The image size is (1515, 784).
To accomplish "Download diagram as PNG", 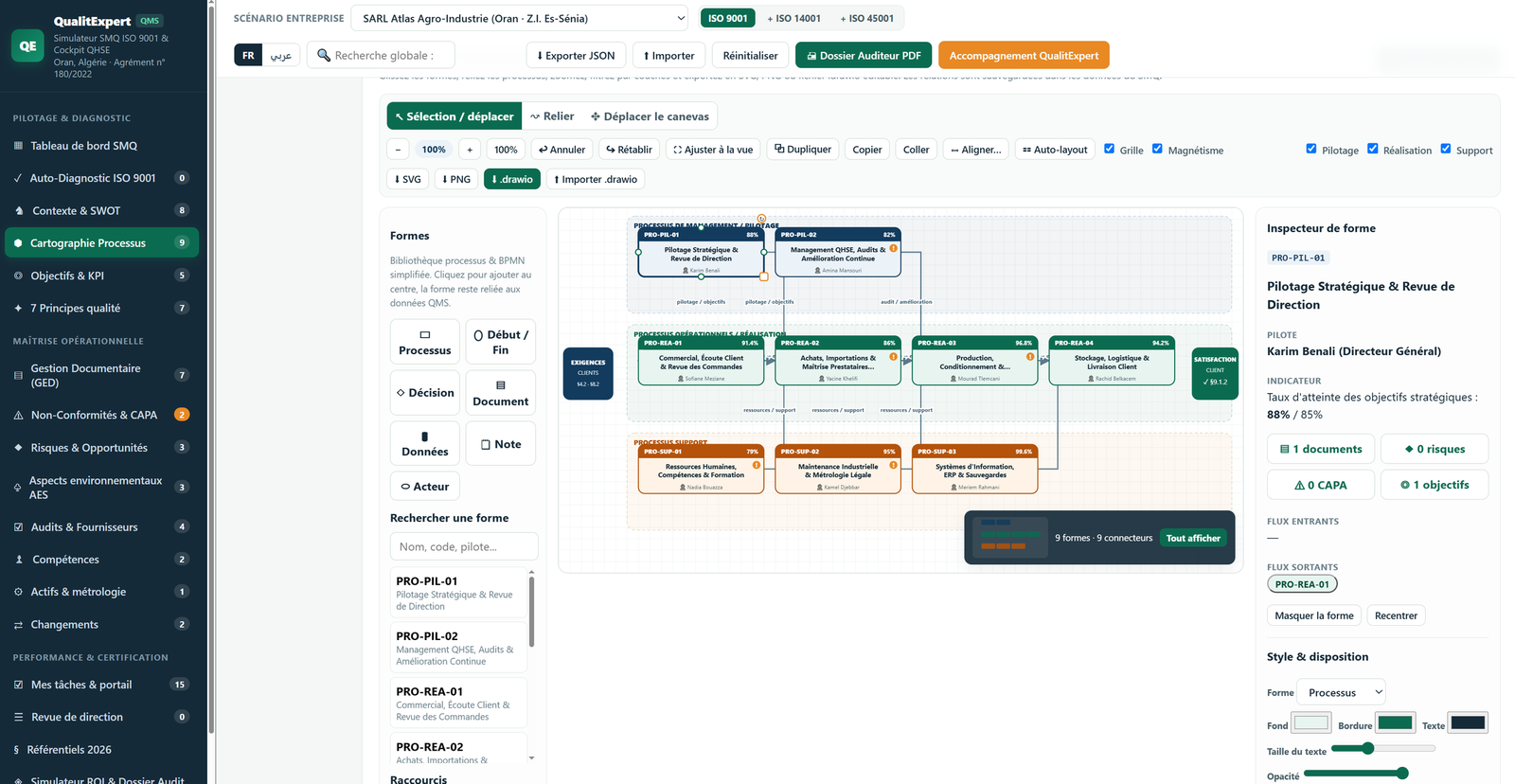I will [456, 179].
